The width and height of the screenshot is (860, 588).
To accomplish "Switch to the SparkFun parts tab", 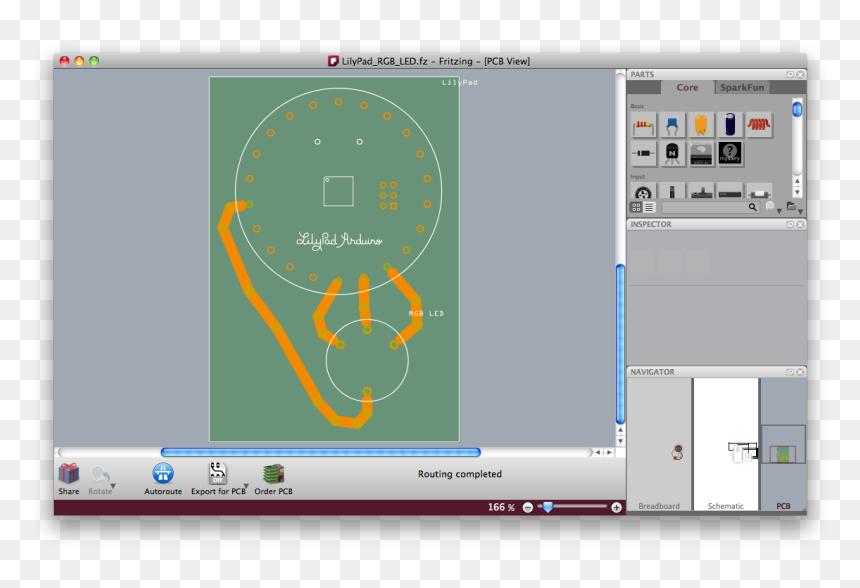I will tap(742, 87).
